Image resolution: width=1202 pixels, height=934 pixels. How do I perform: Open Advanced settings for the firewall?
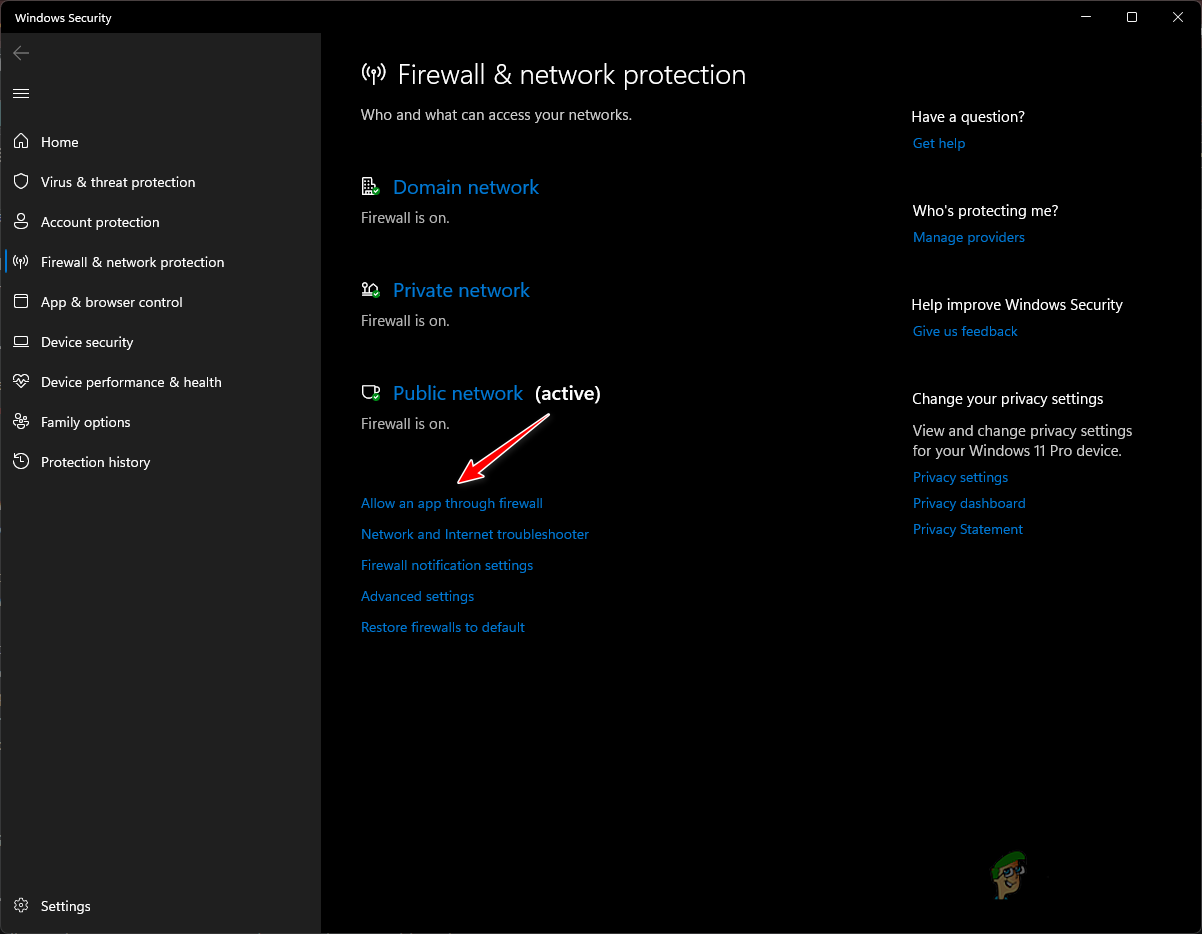pos(417,596)
